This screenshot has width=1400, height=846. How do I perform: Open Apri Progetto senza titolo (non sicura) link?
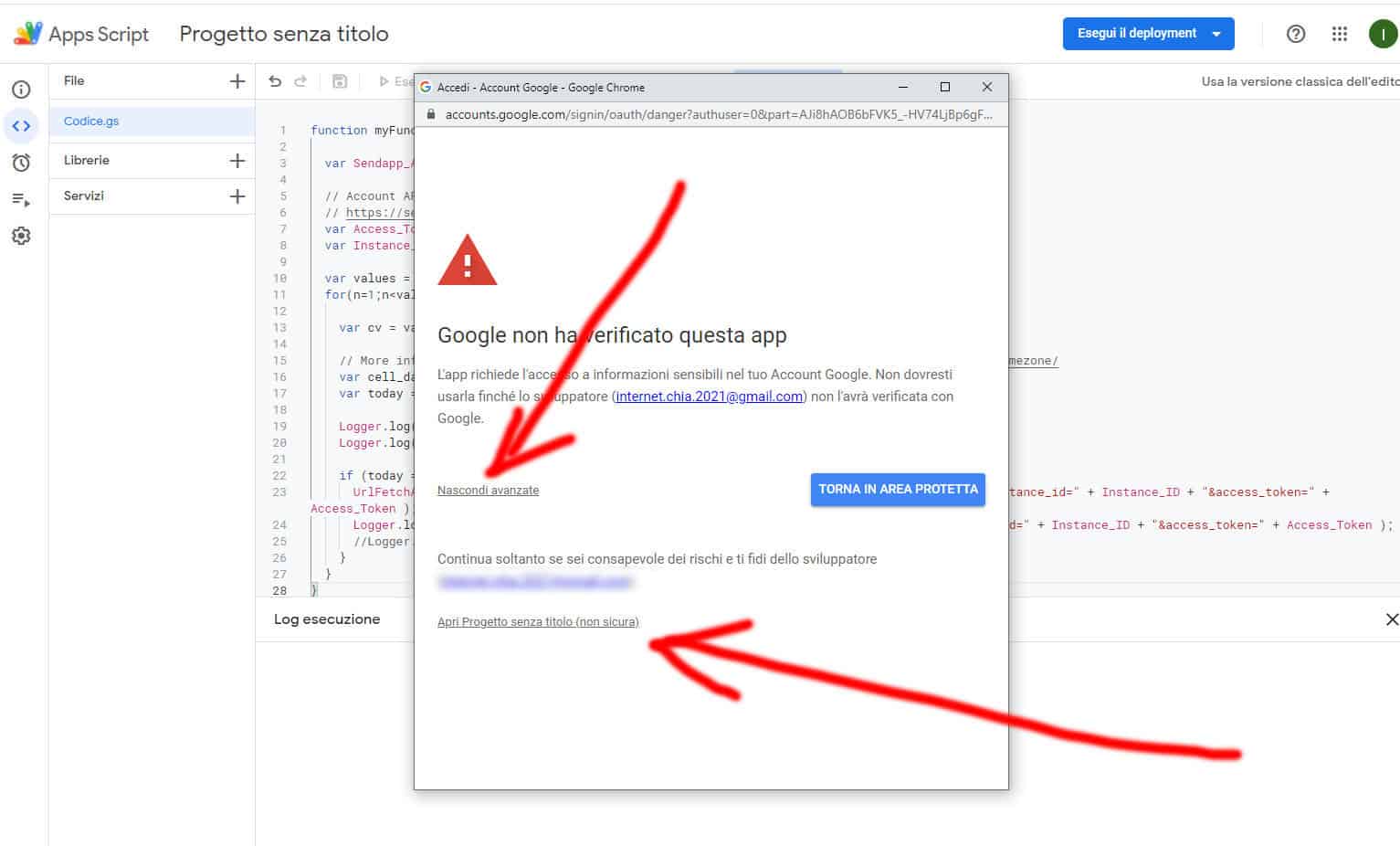tap(538, 622)
